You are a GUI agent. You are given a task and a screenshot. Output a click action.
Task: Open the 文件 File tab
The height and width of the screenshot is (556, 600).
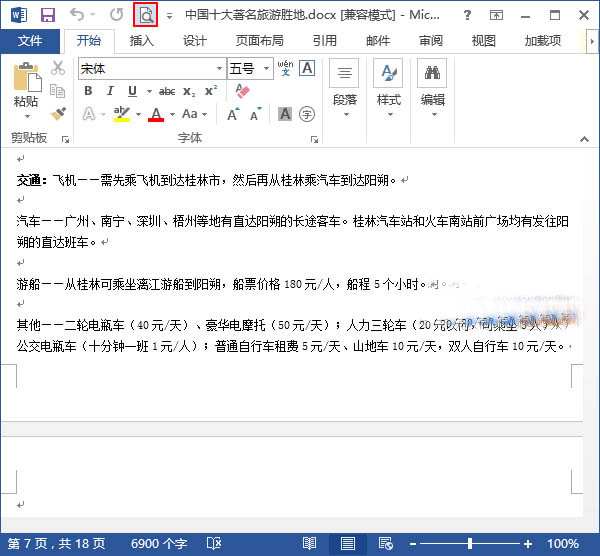coord(30,41)
